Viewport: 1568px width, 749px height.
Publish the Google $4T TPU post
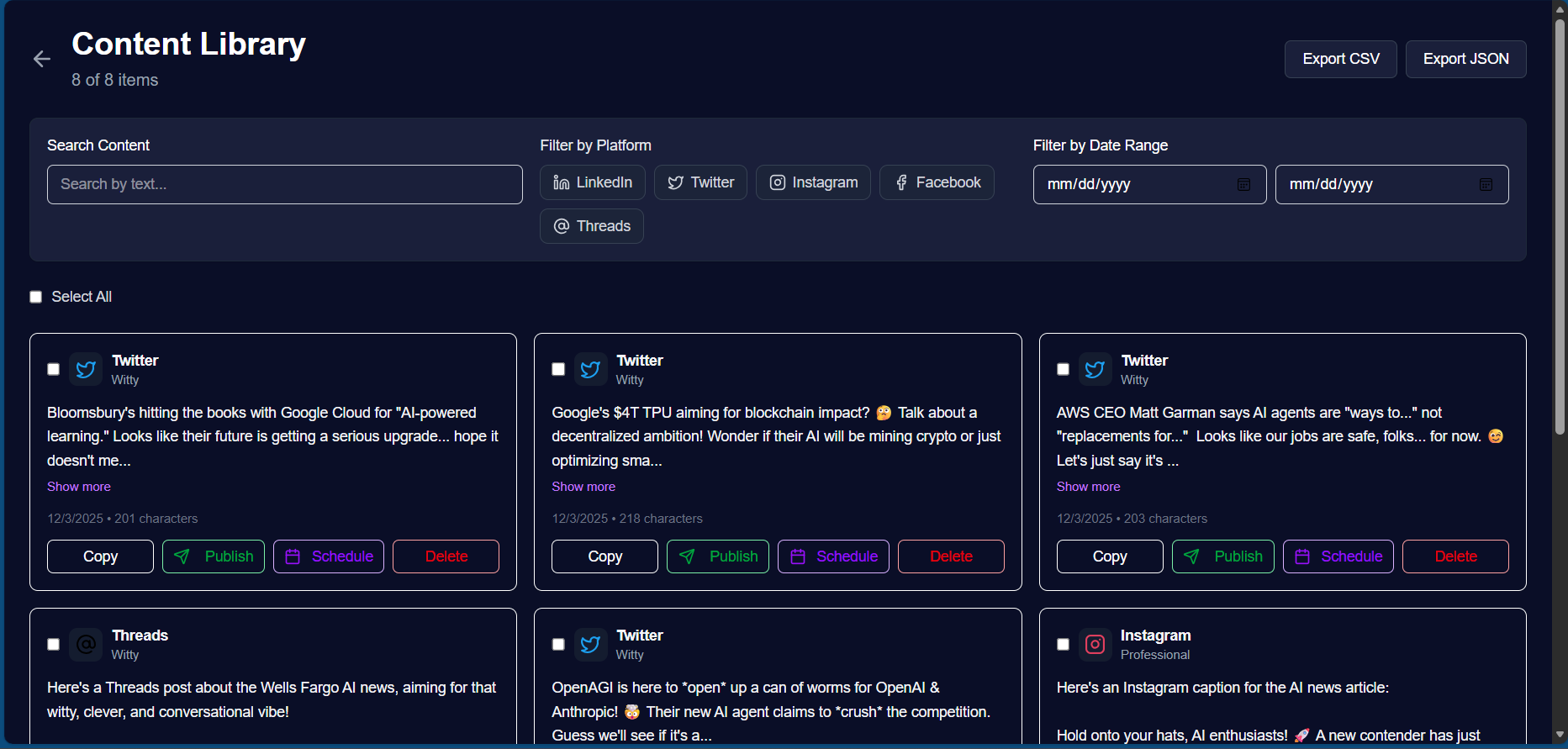click(x=718, y=556)
